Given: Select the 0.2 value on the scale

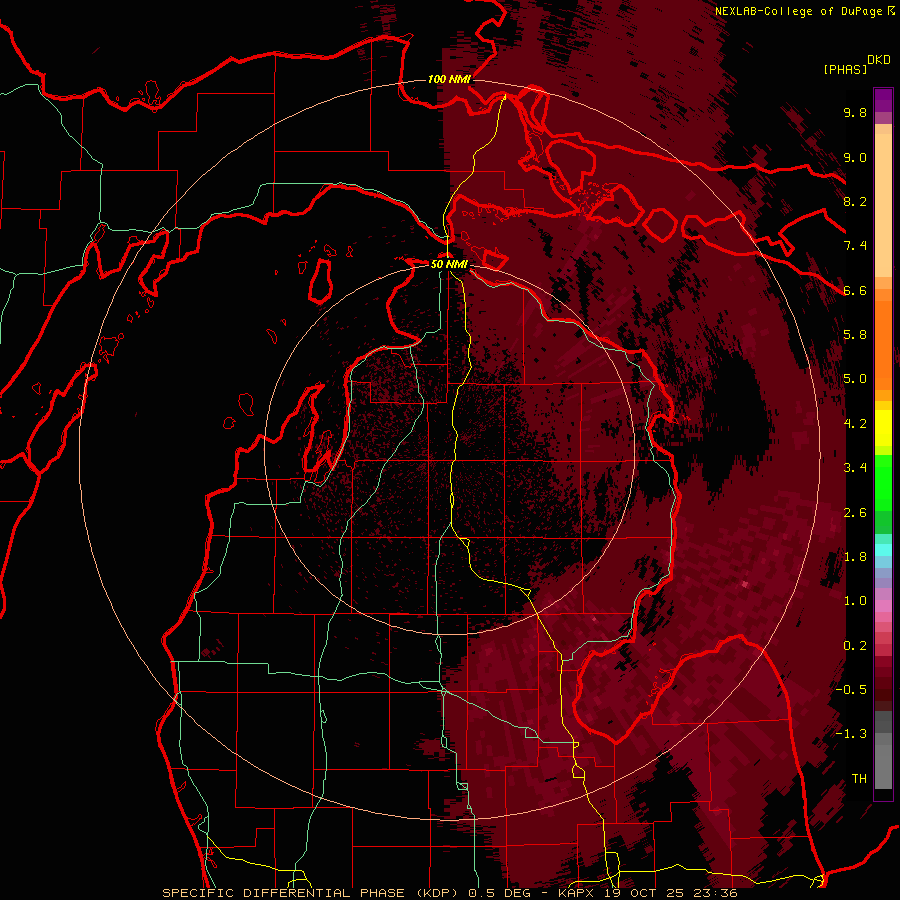Looking at the screenshot, I should coord(855,646).
